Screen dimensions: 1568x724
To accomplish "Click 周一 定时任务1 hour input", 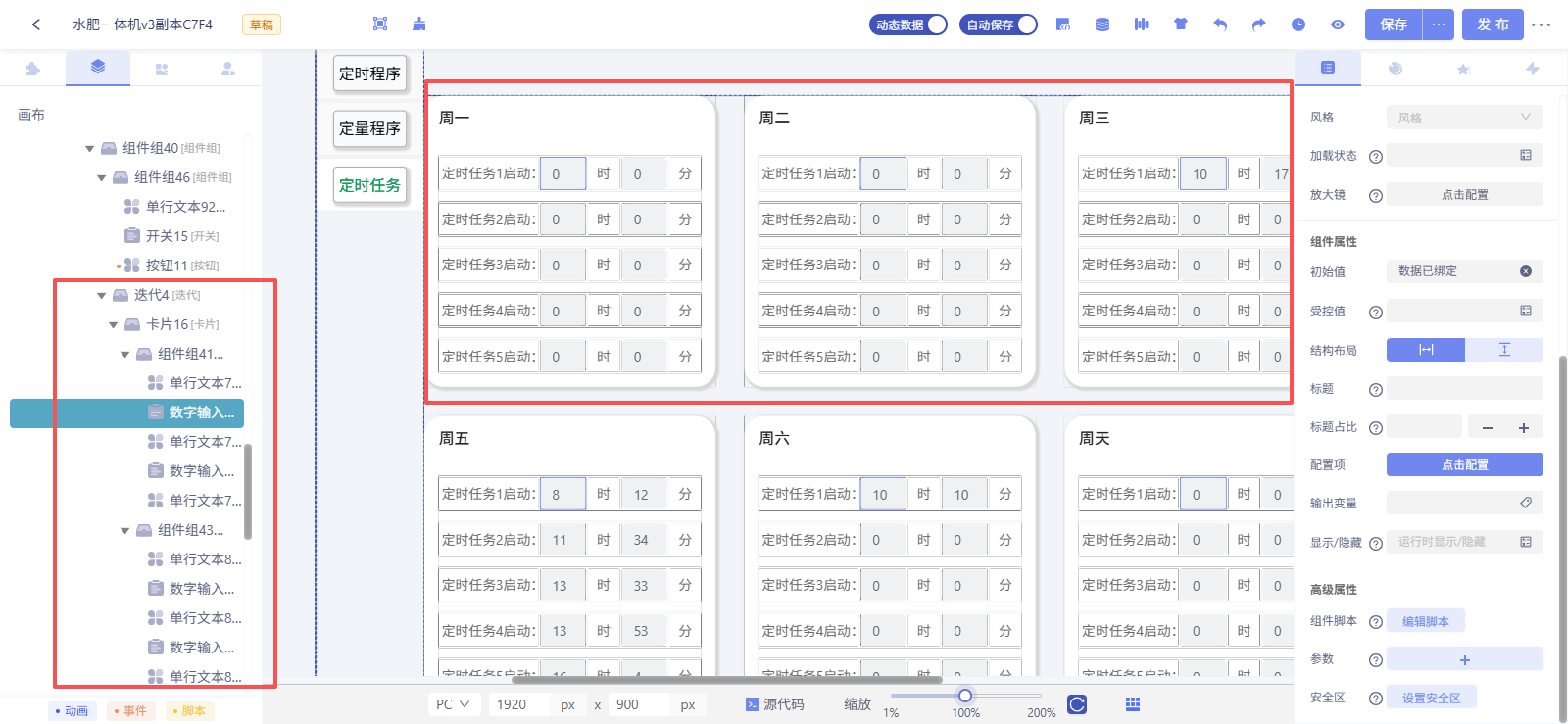I will 563,173.
